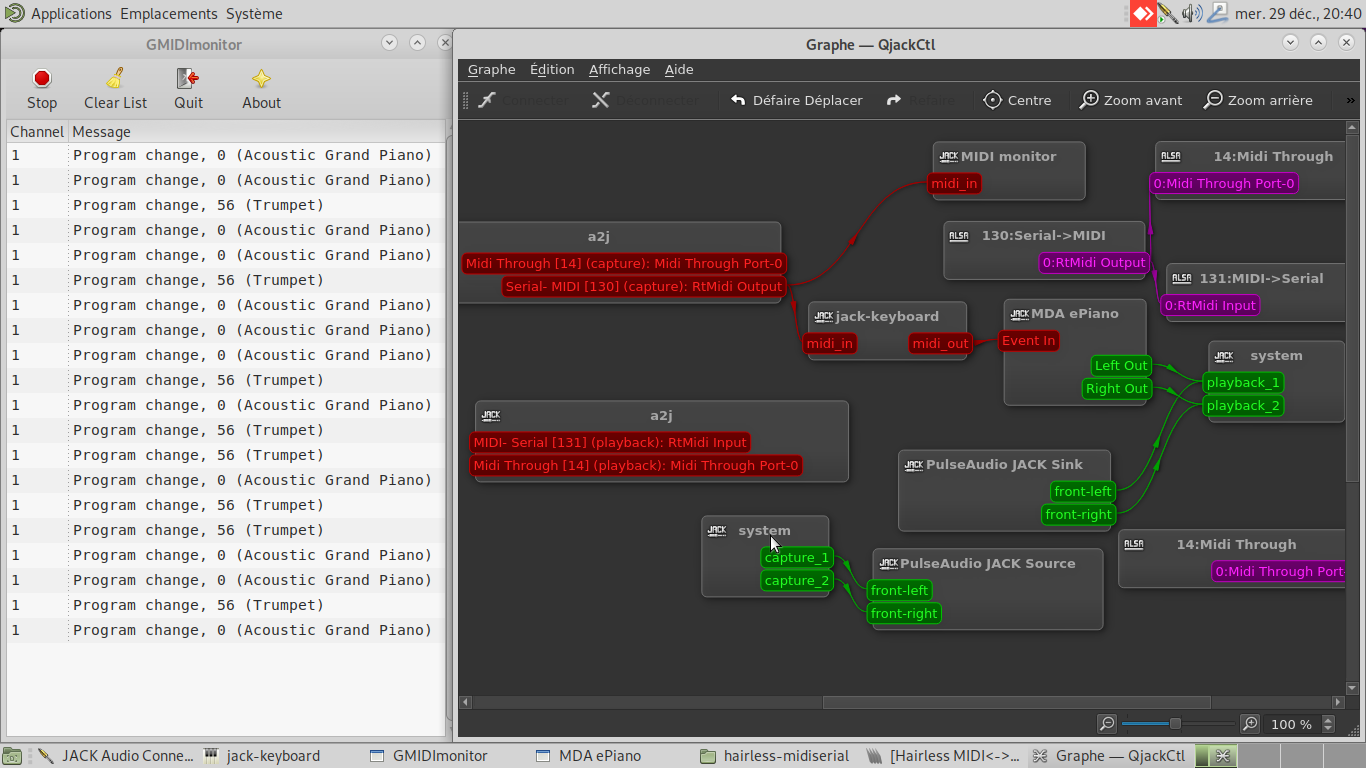The height and width of the screenshot is (768, 1366).
Task: Select the playback_2 port on system
Action: [x=1243, y=406]
